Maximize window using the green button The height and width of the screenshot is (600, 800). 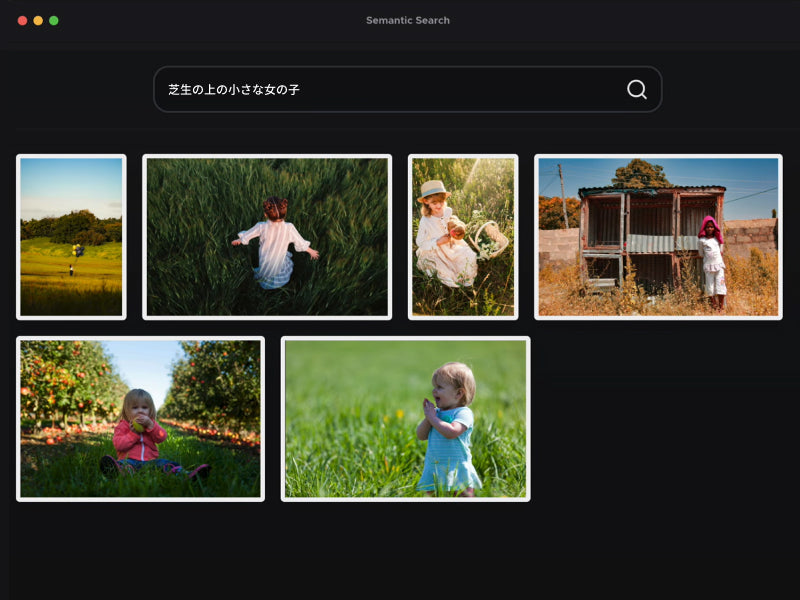pos(54,20)
